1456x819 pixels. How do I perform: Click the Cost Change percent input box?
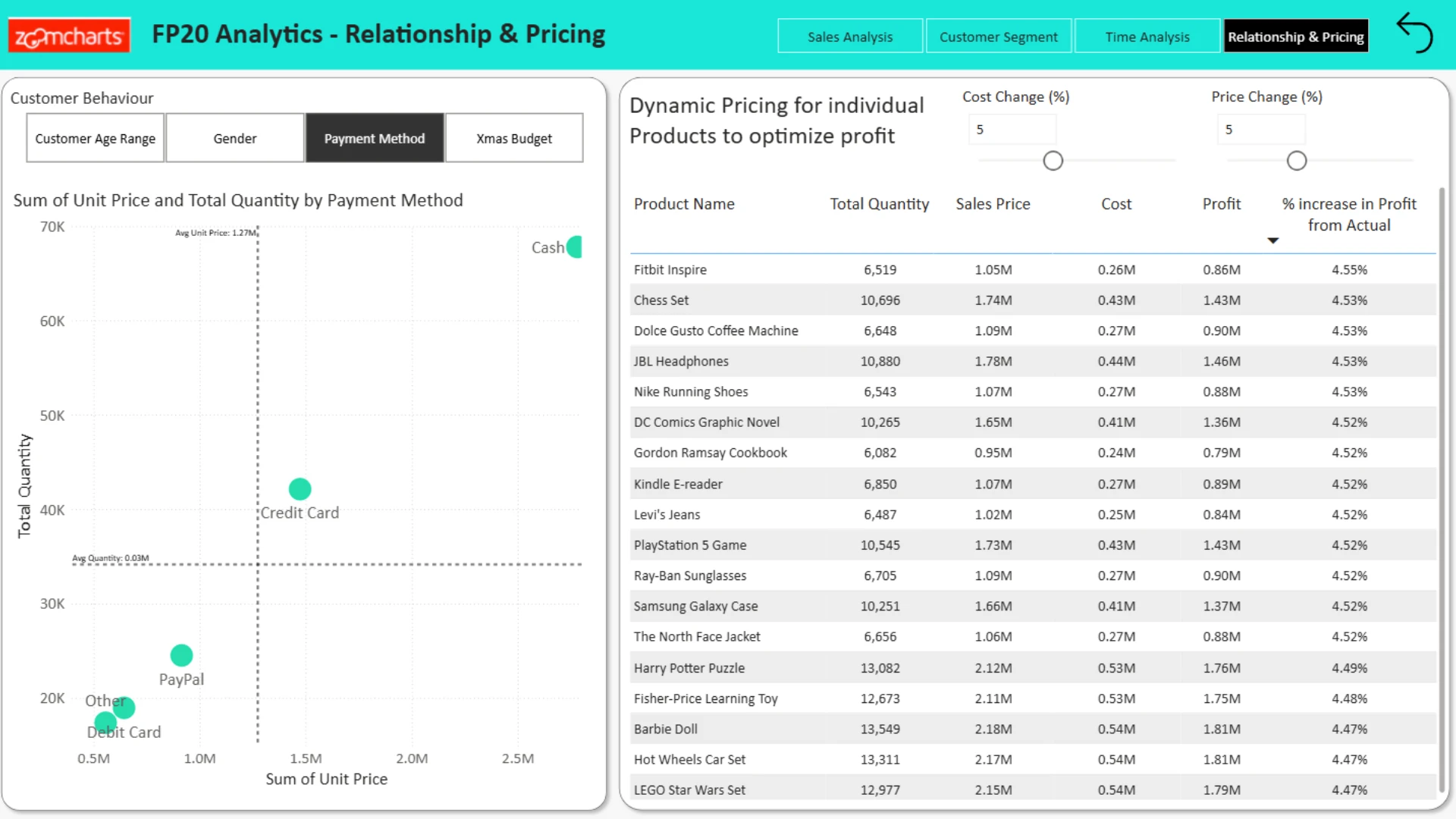[x=1012, y=130]
